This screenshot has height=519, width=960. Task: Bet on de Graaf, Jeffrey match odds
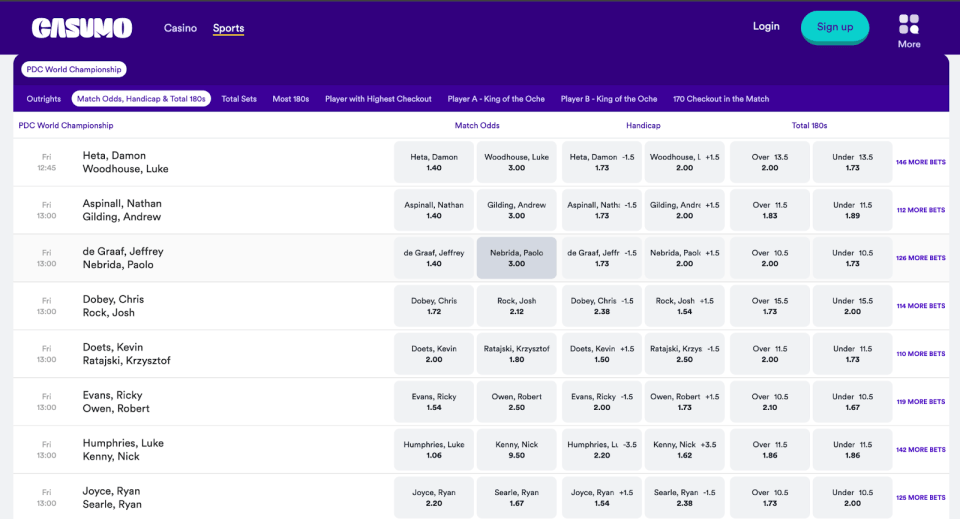coord(433,258)
